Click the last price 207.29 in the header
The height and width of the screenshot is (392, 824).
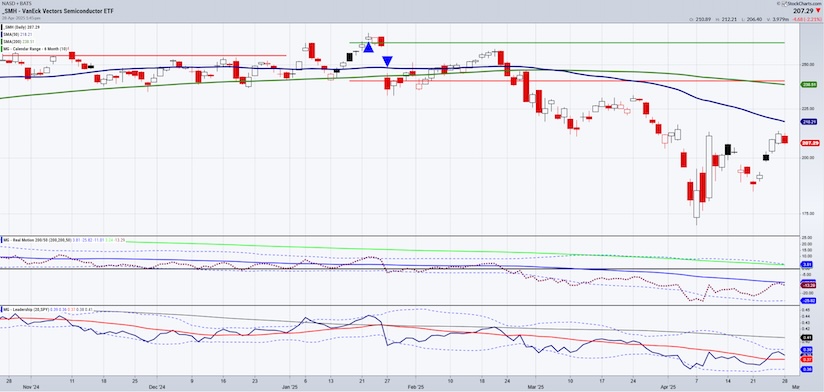click(803, 10)
